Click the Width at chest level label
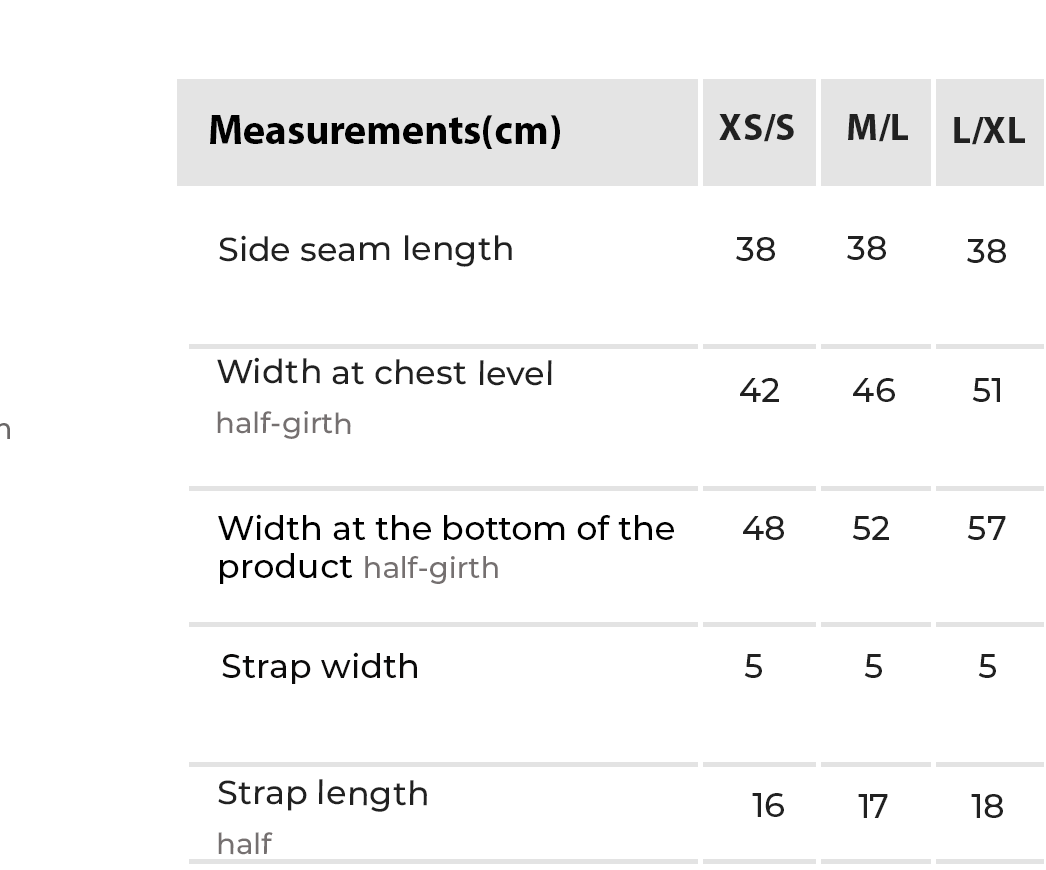The image size is (1046, 870). (x=385, y=373)
